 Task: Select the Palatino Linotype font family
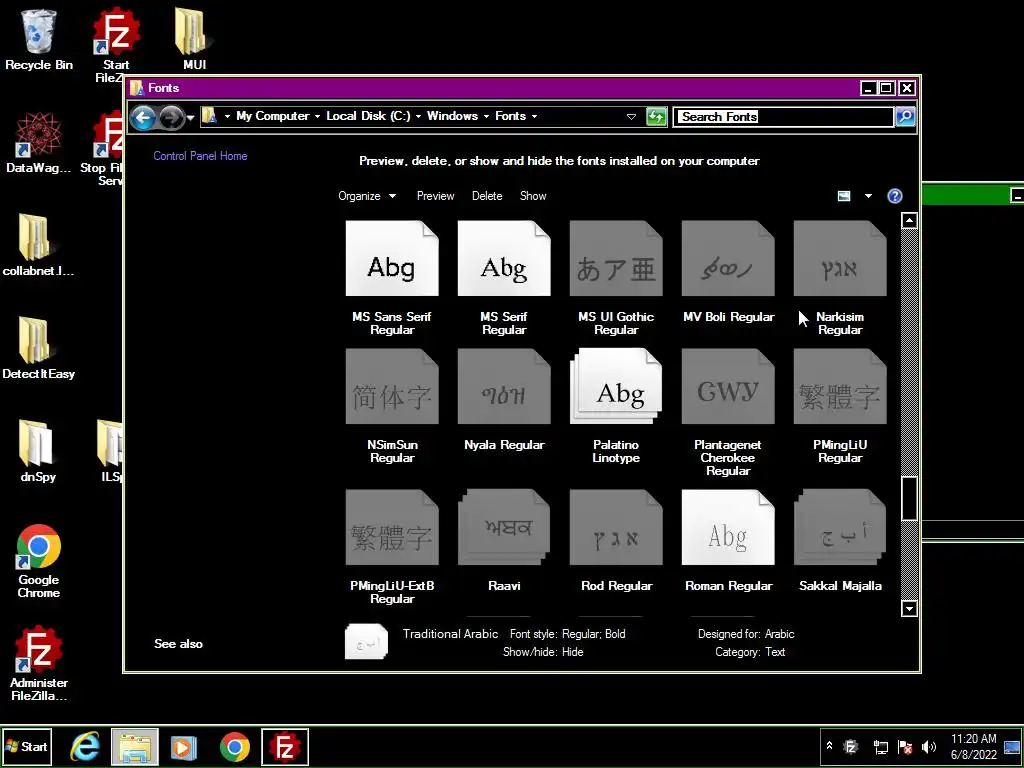tap(616, 387)
